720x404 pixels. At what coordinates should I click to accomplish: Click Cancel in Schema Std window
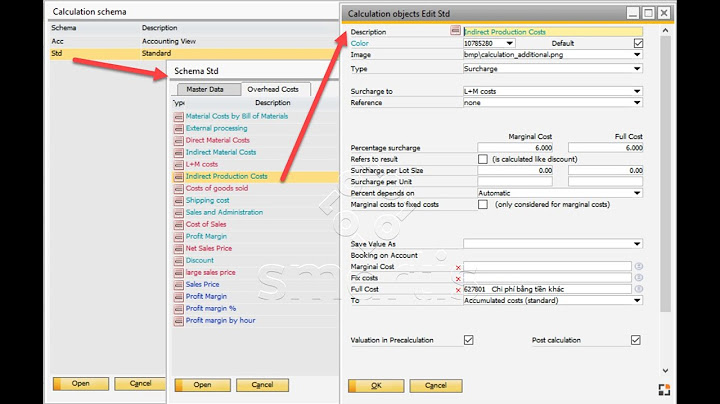(262, 385)
